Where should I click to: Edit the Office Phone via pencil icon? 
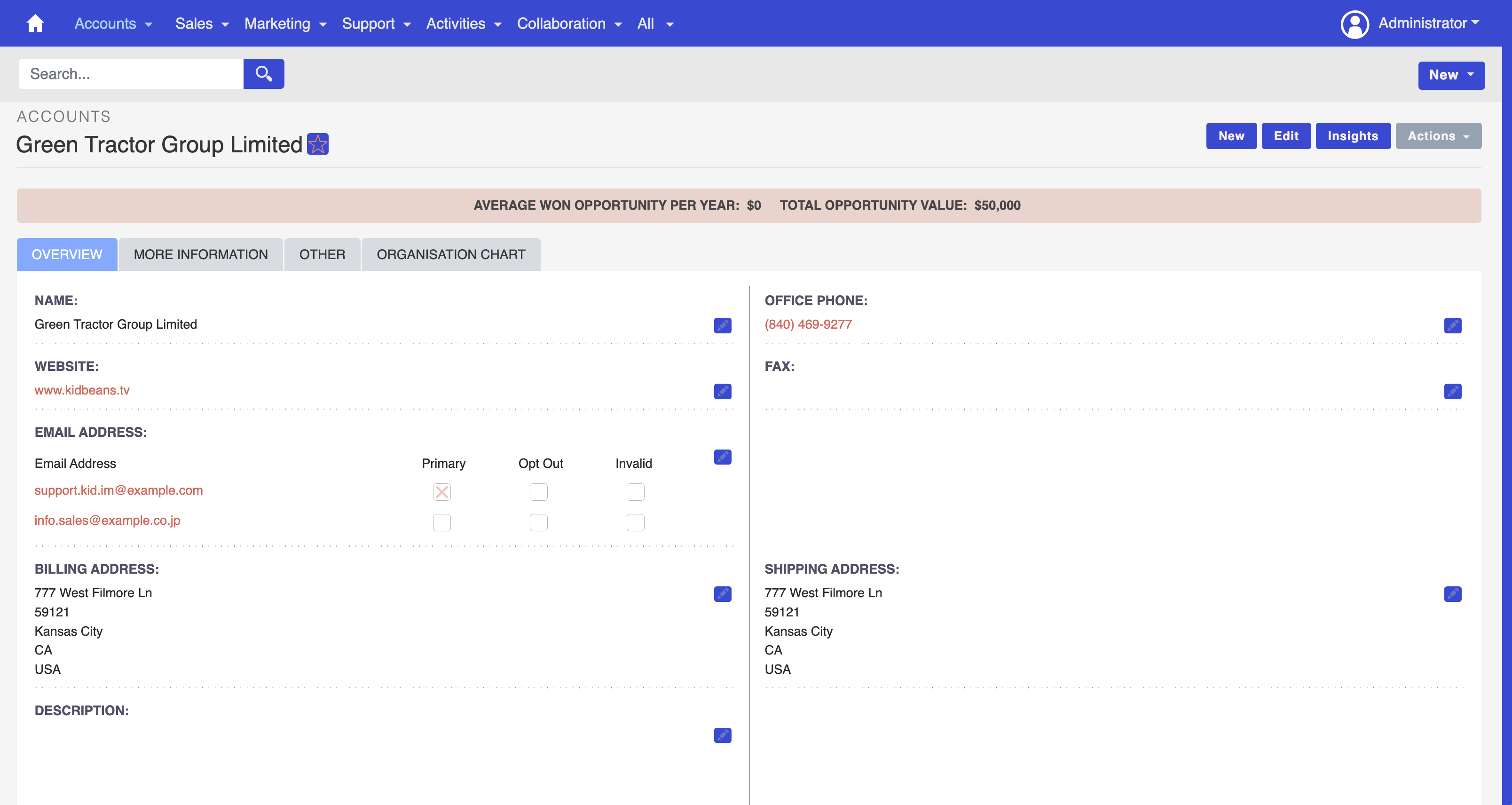point(1453,325)
